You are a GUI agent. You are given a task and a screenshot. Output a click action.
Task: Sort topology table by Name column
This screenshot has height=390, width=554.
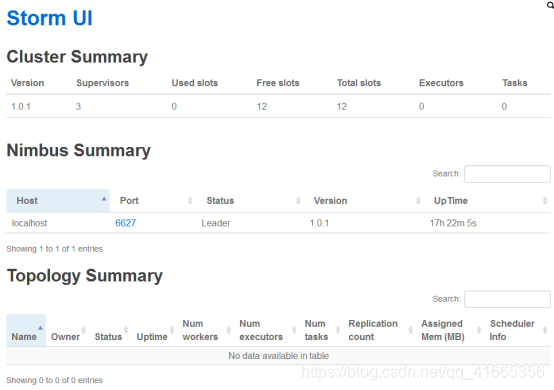coord(26,330)
